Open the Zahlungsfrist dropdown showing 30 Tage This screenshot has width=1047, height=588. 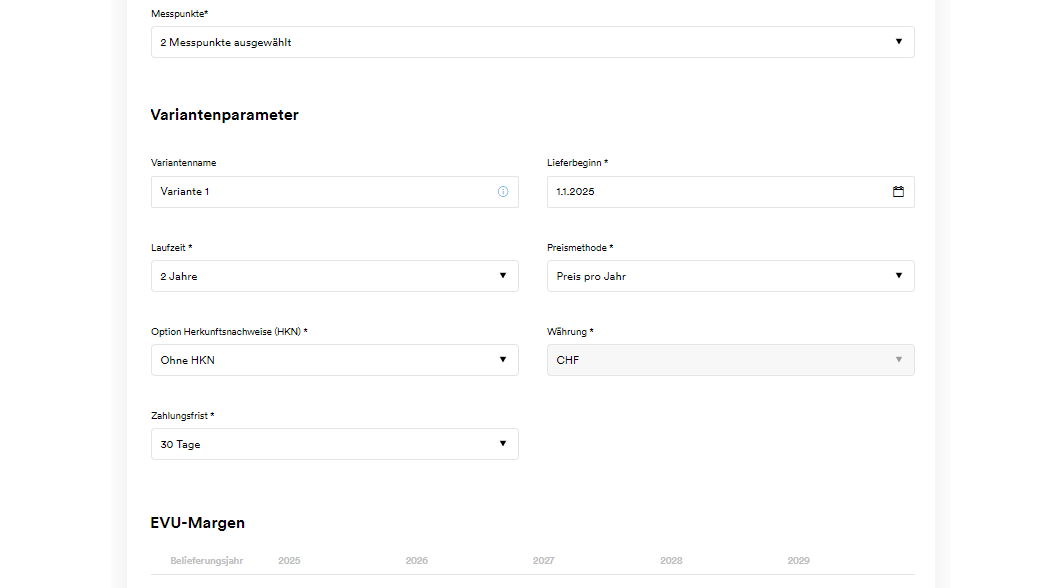coord(334,444)
